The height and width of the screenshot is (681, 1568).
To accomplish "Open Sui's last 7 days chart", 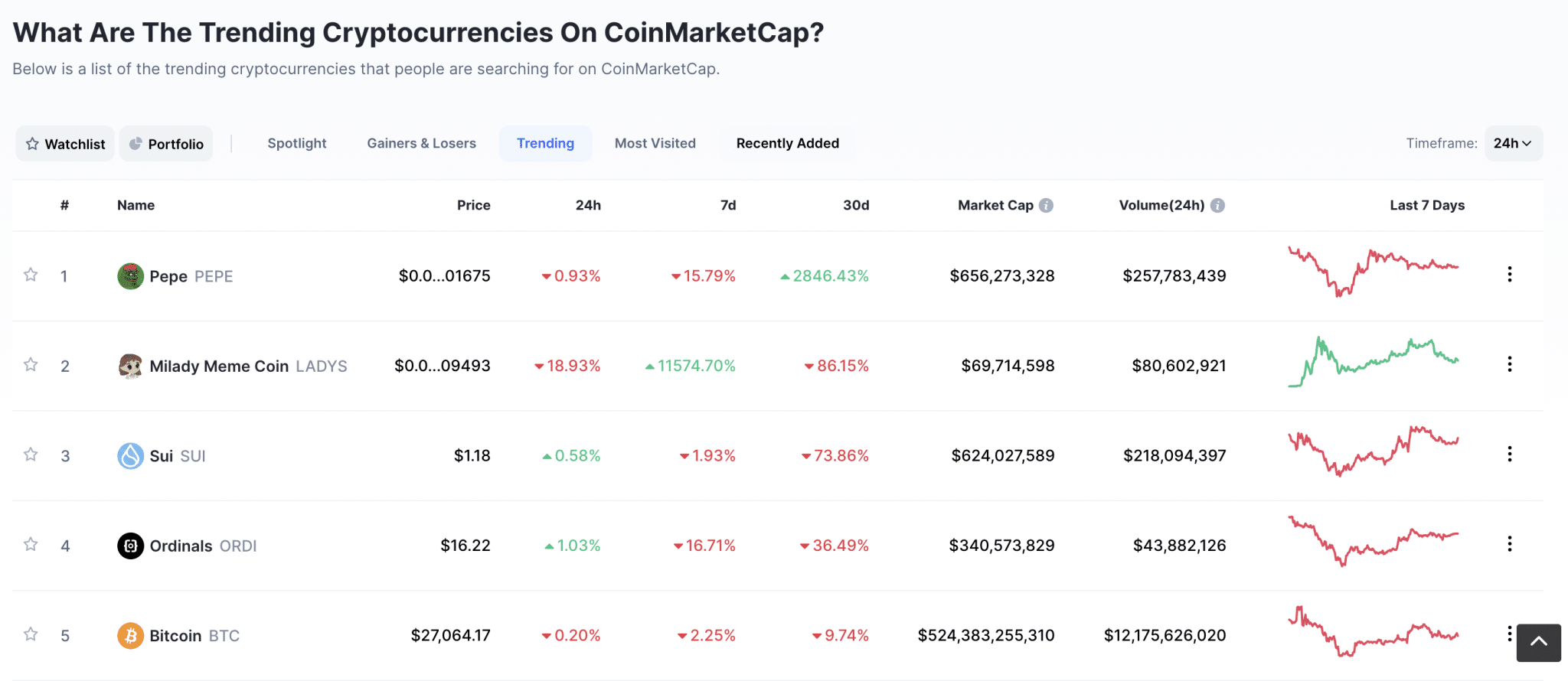I will coord(1374,451).
